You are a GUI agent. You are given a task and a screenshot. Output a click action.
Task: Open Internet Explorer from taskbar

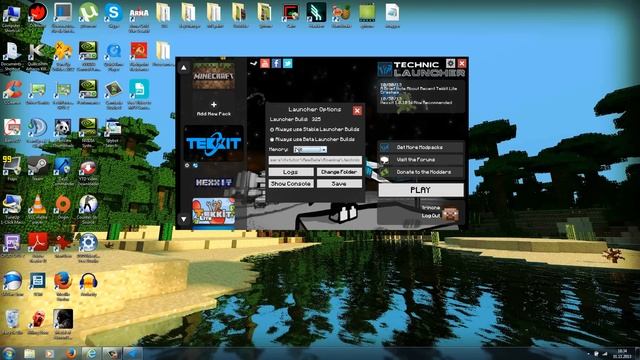pyautogui.click(x=91, y=353)
